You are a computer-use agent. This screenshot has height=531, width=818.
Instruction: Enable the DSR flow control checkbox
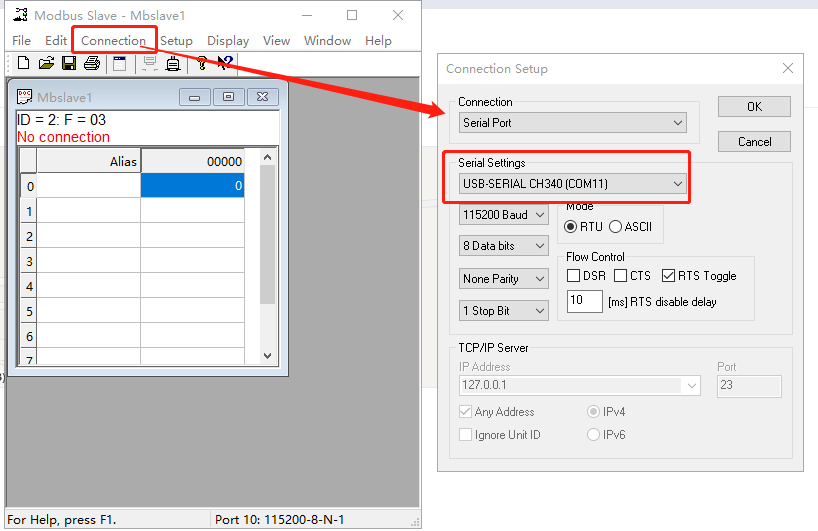point(574,276)
